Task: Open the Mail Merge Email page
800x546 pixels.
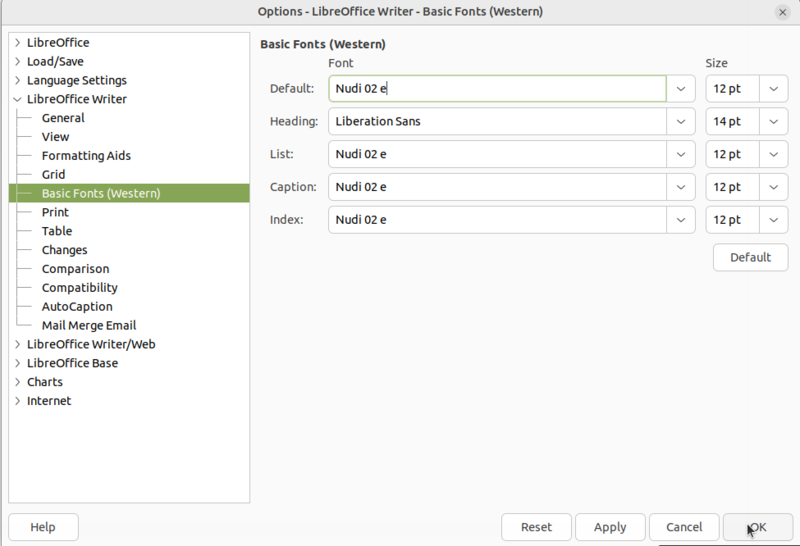Action: 89,326
